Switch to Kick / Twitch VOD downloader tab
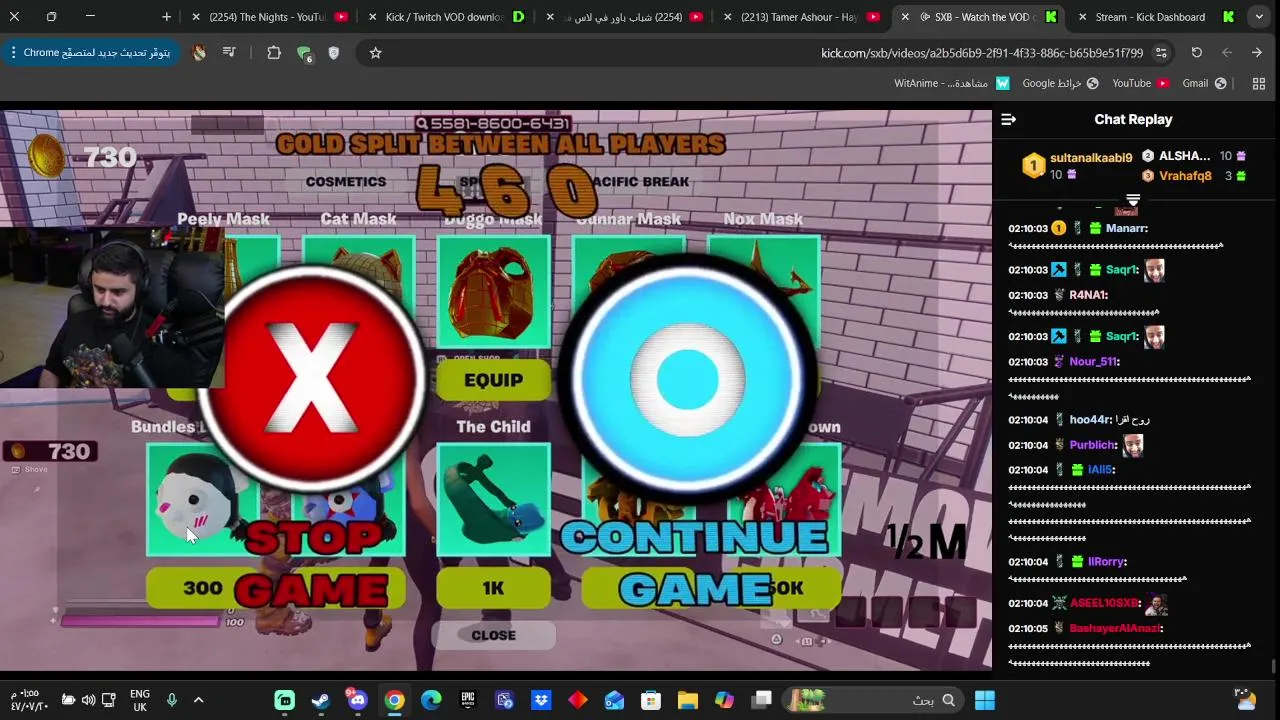This screenshot has height=720, width=1280. click(444, 17)
